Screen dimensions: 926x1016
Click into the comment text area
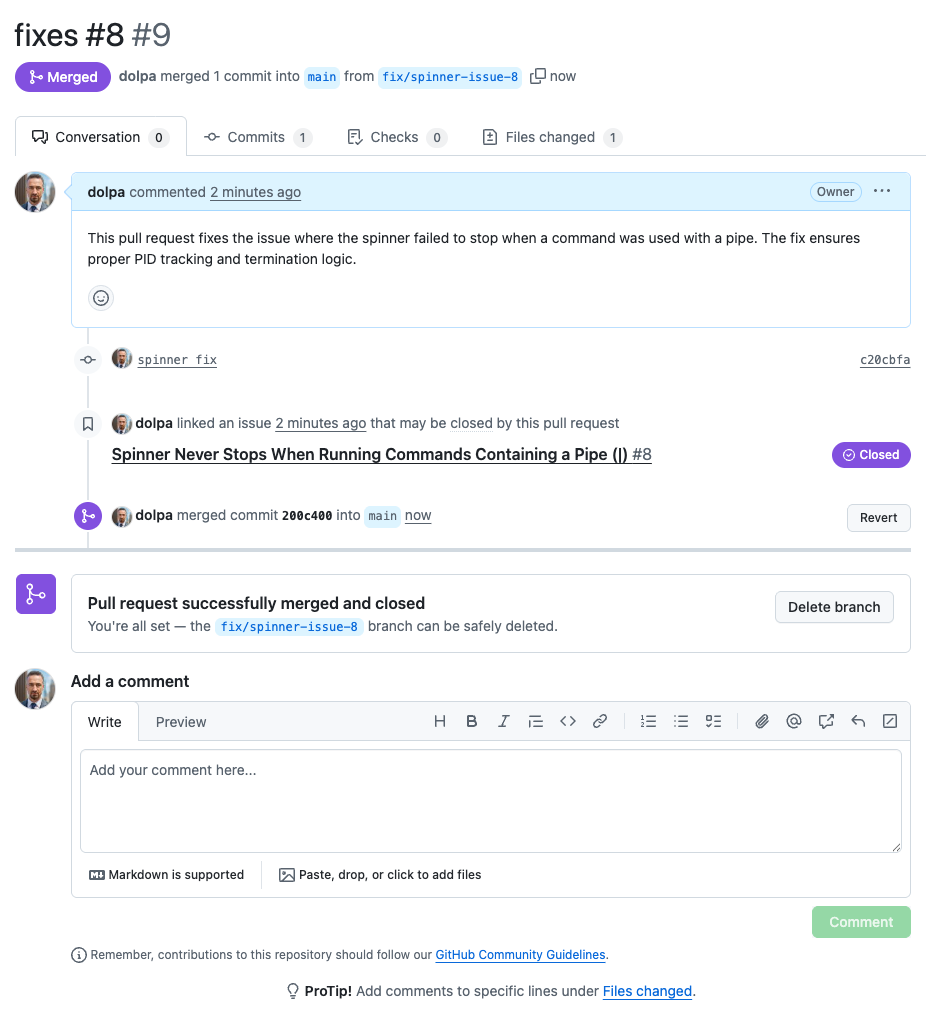[x=490, y=800]
